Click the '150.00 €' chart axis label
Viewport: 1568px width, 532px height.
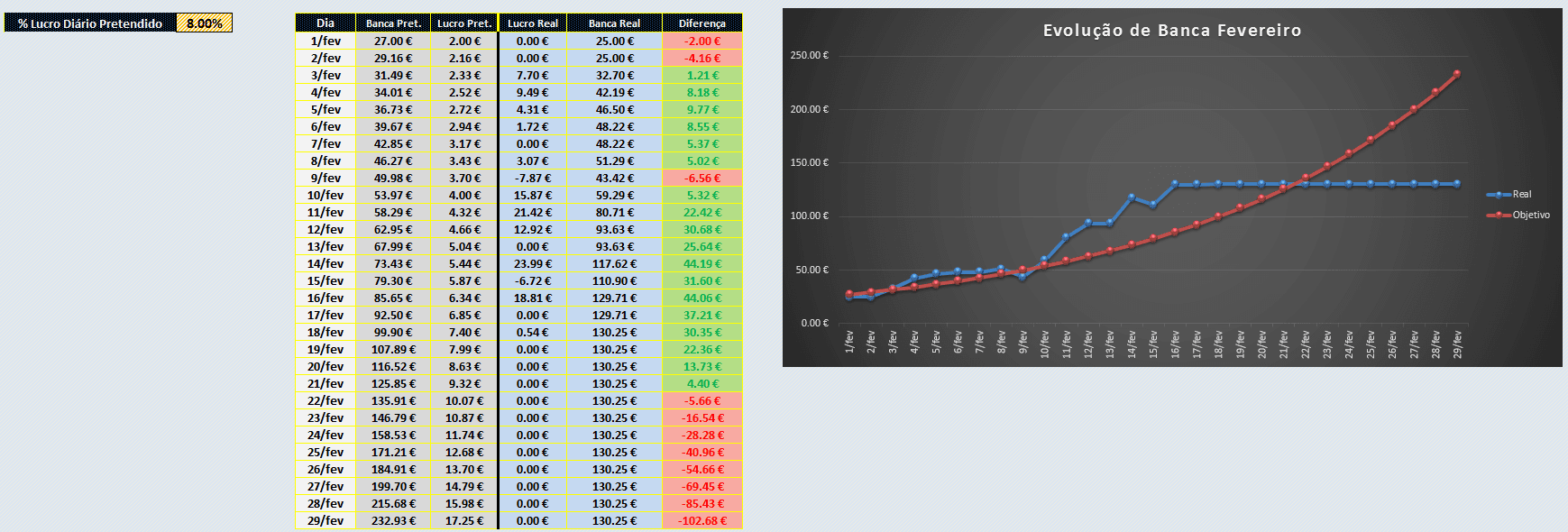tap(809, 162)
